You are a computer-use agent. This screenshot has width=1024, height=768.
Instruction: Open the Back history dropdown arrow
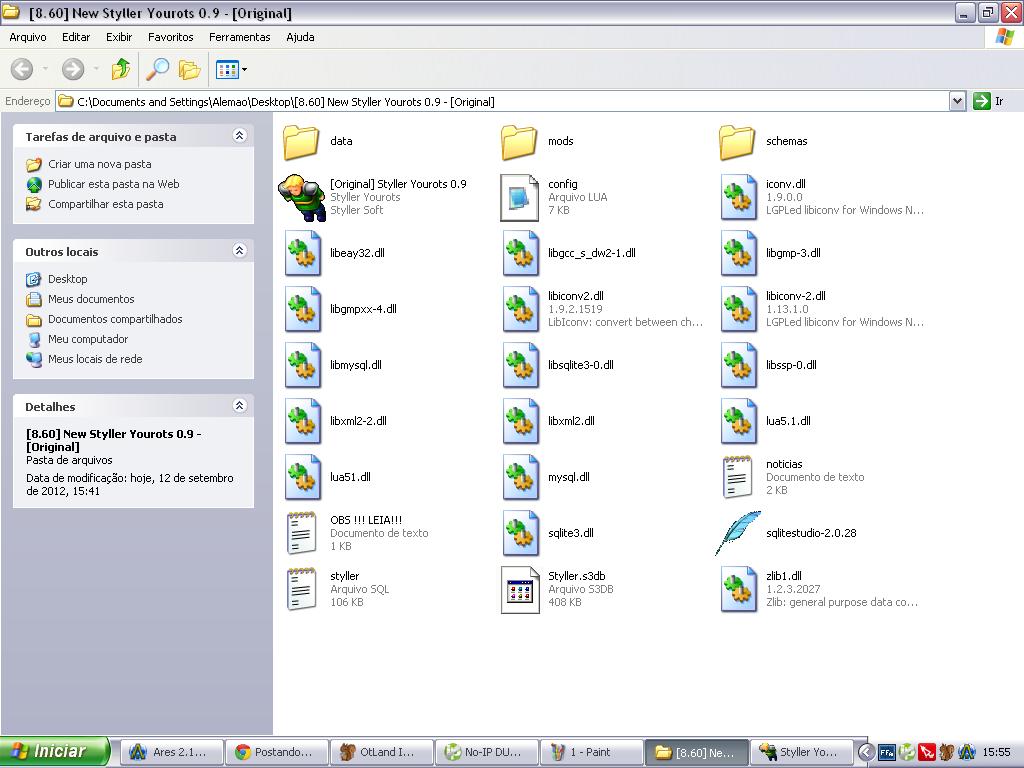point(45,69)
